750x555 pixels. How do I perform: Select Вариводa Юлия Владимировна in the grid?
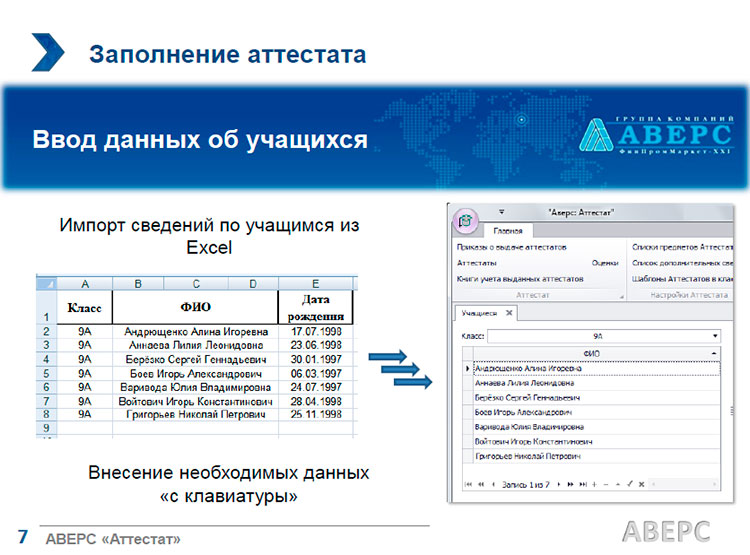[596, 427]
